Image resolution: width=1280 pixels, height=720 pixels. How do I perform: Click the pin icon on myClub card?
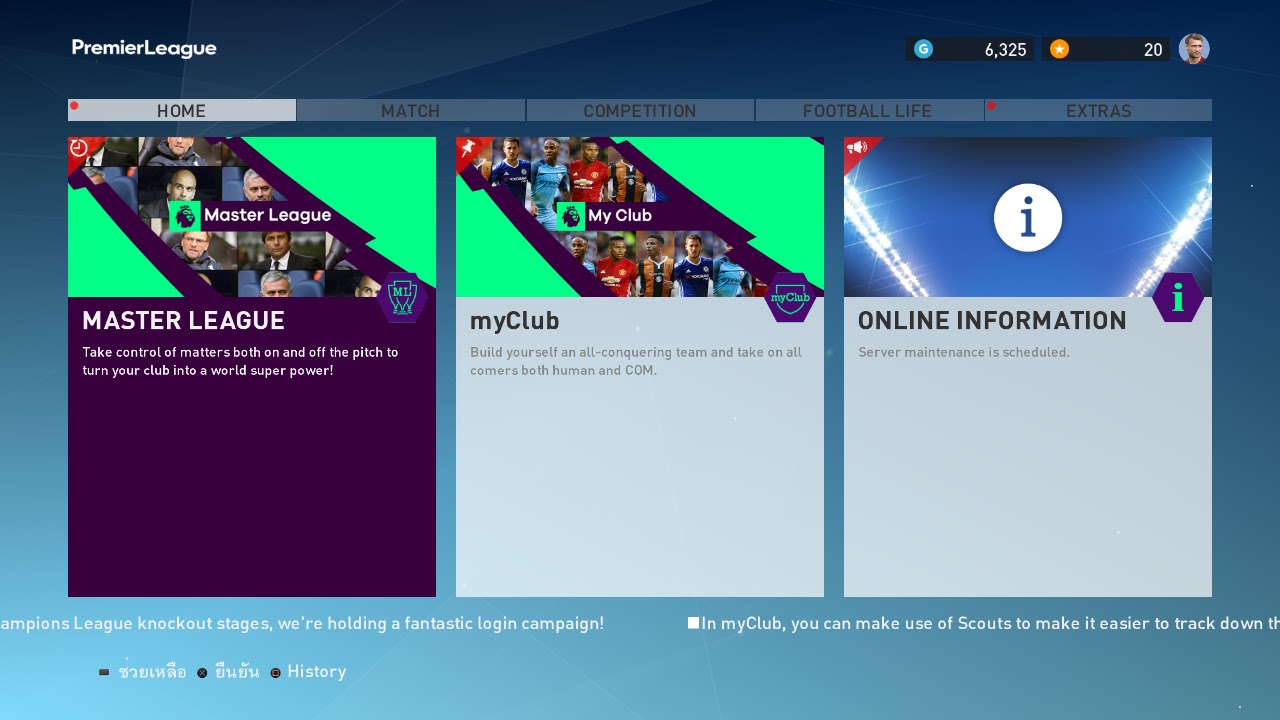[467, 148]
